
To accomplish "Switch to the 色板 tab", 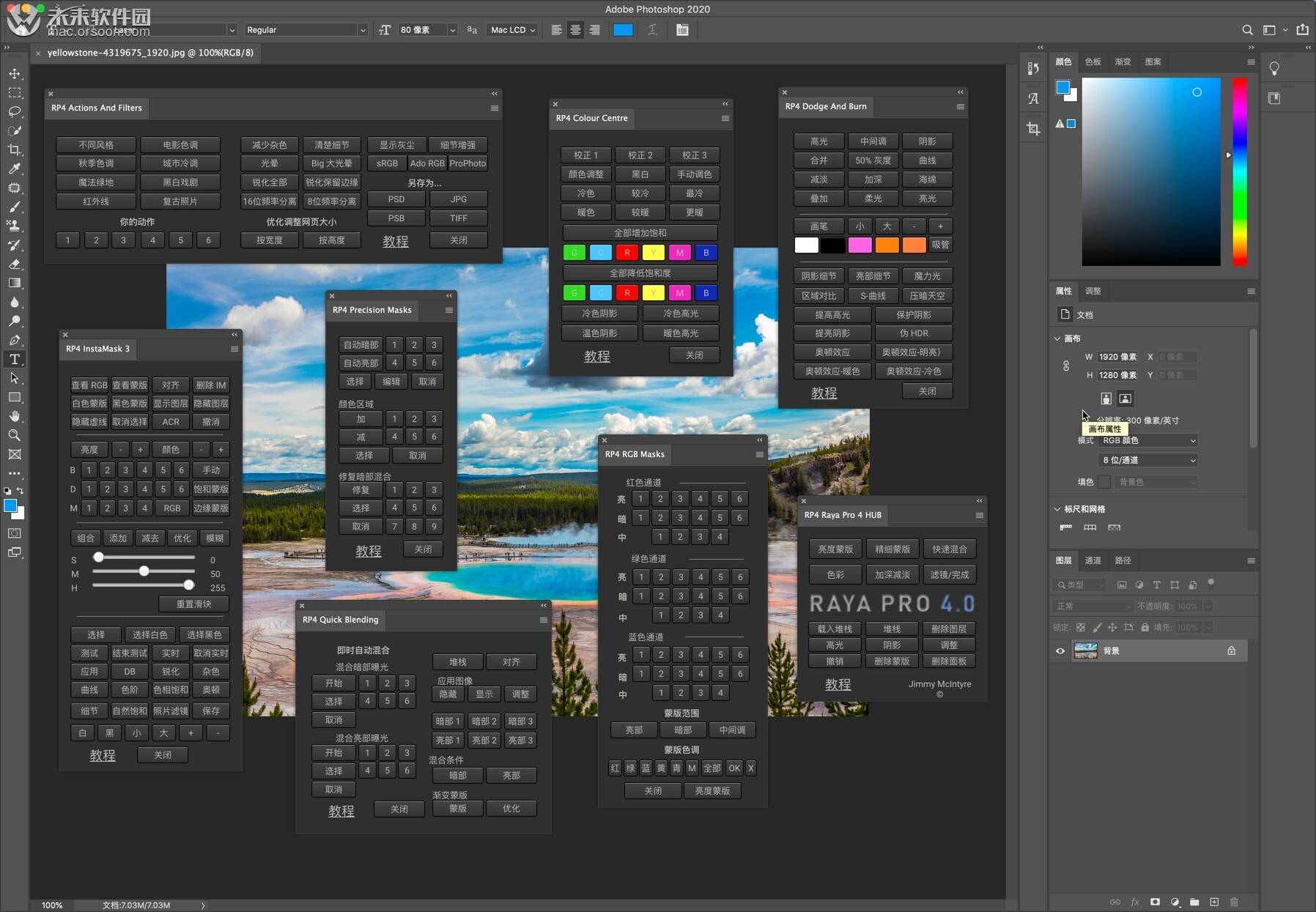I will click(x=1093, y=62).
